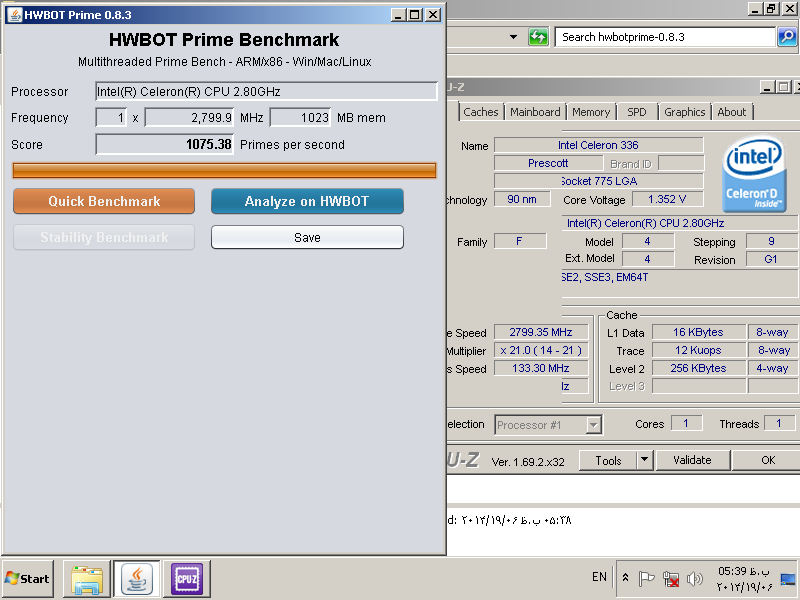Switch to the Memory tab in CPU-Z

591,112
